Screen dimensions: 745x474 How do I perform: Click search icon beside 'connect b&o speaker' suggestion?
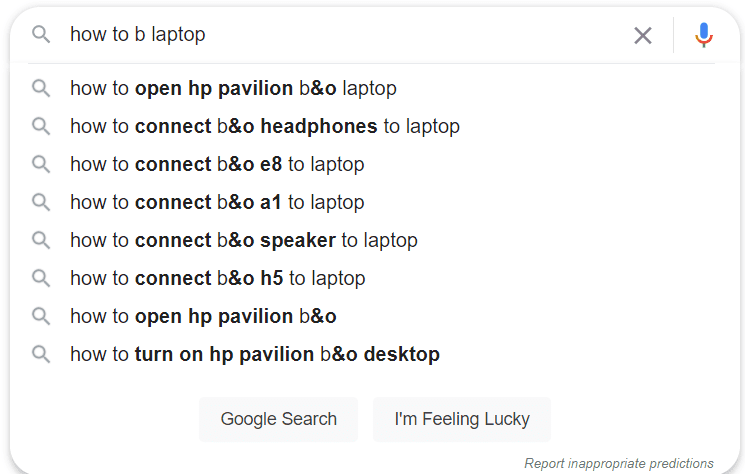coord(41,240)
